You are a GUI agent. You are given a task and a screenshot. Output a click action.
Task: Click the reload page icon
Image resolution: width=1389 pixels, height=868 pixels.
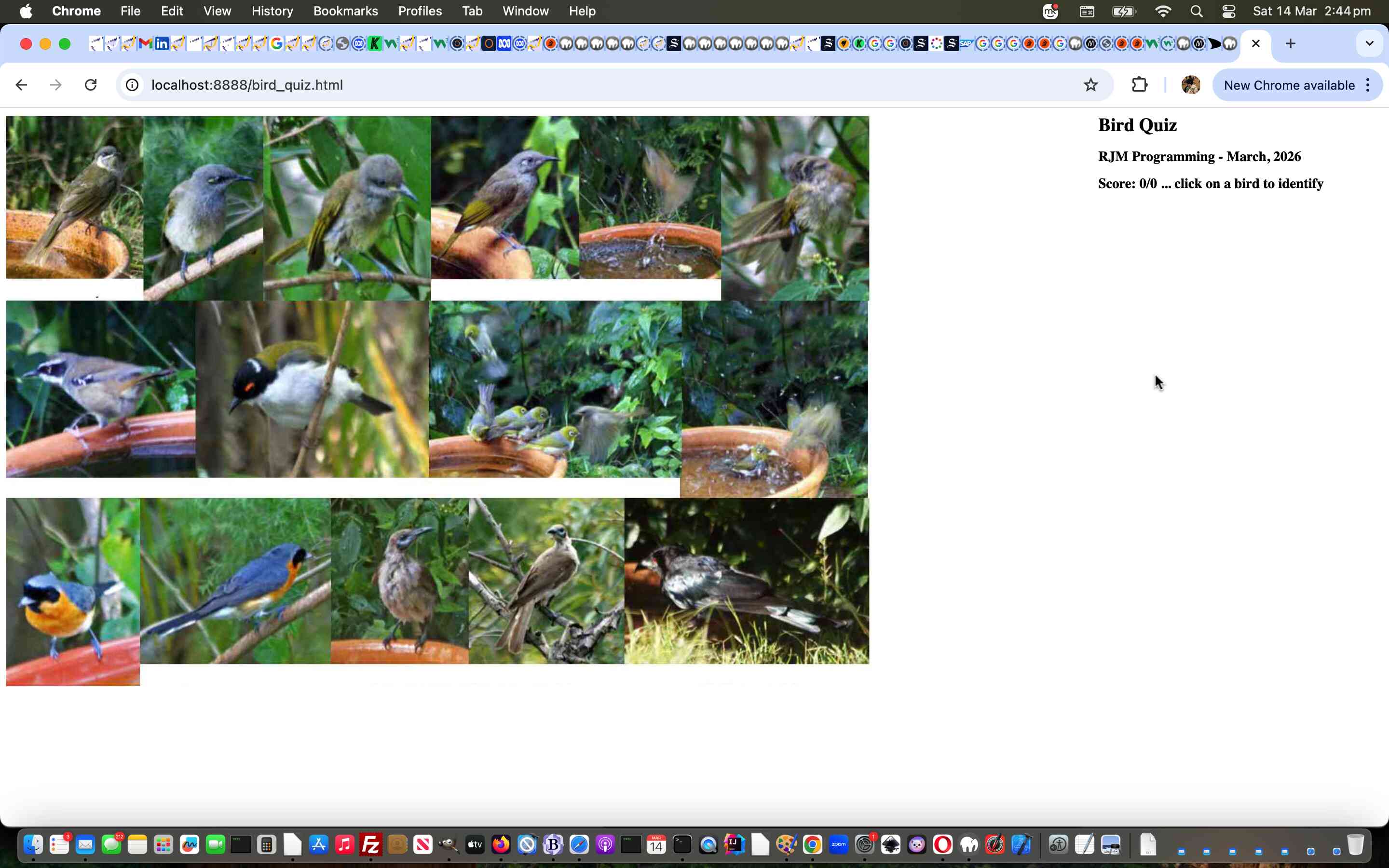coord(91,85)
